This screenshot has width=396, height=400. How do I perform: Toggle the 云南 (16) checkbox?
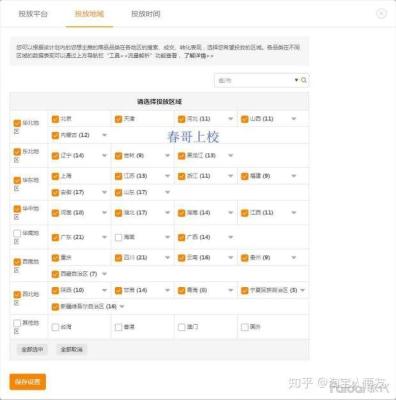point(181,258)
